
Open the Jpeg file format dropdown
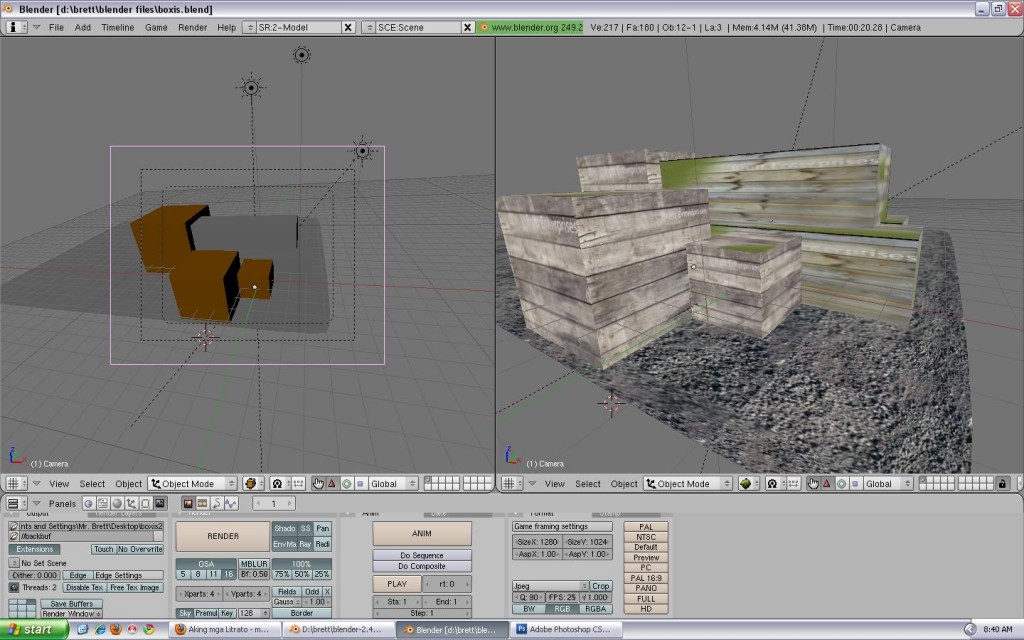pos(550,585)
